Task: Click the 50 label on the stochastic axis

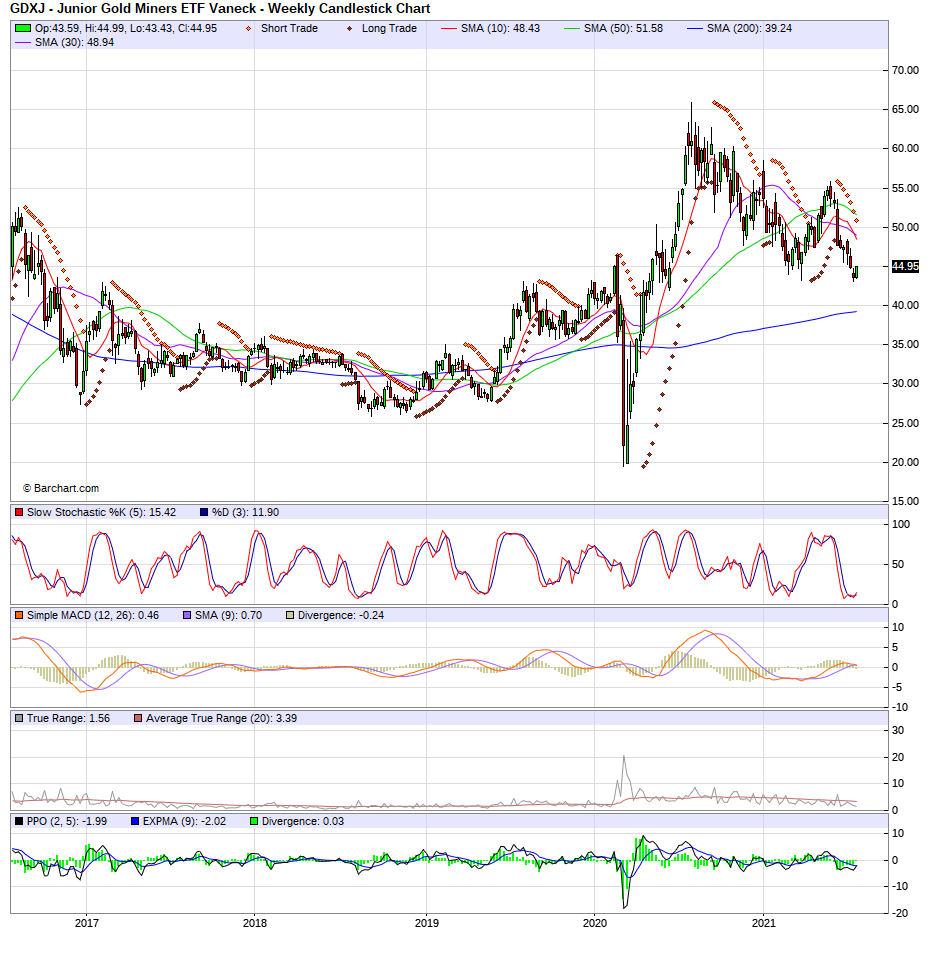Action: tap(898, 564)
